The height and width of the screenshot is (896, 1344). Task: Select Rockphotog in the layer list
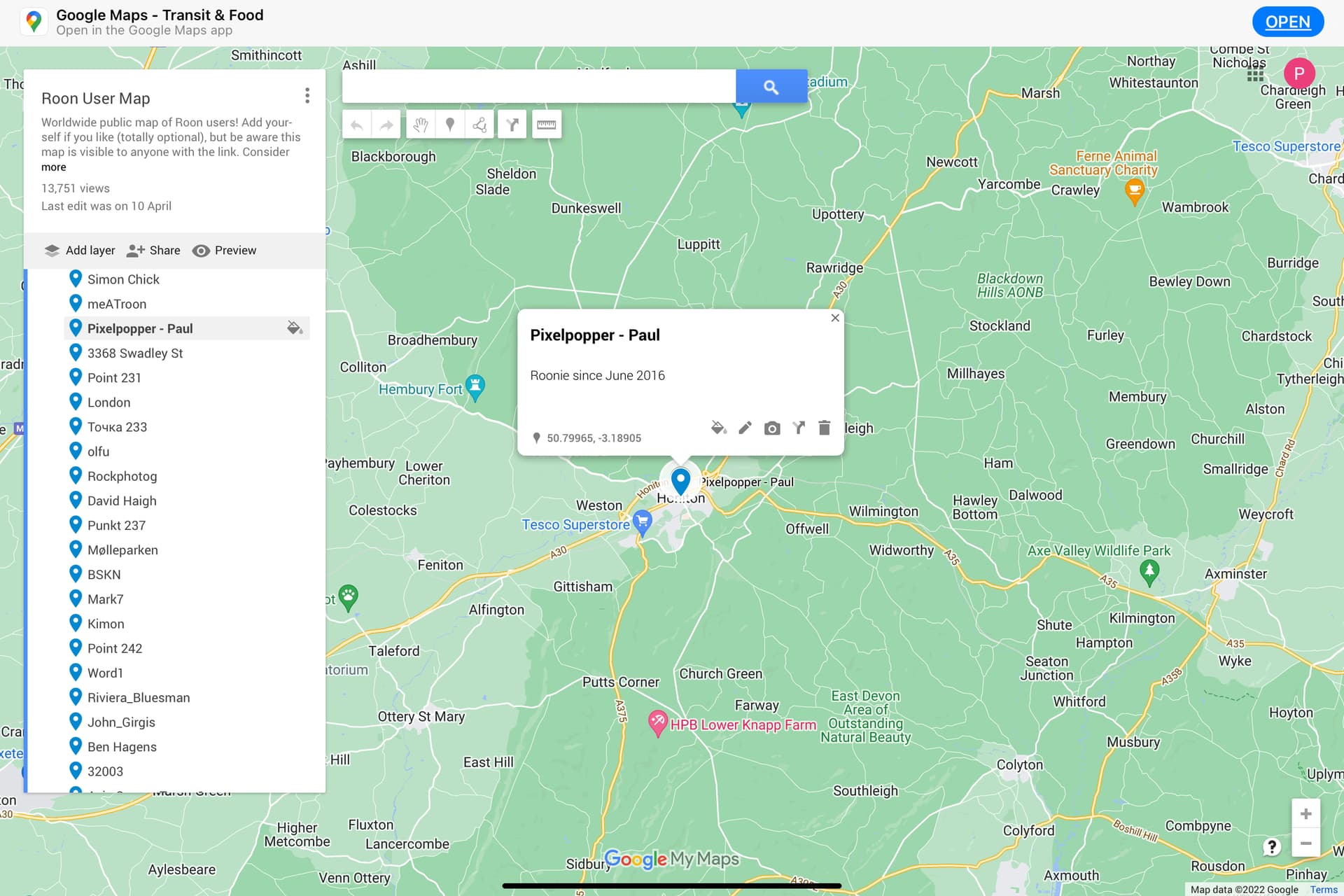click(122, 476)
